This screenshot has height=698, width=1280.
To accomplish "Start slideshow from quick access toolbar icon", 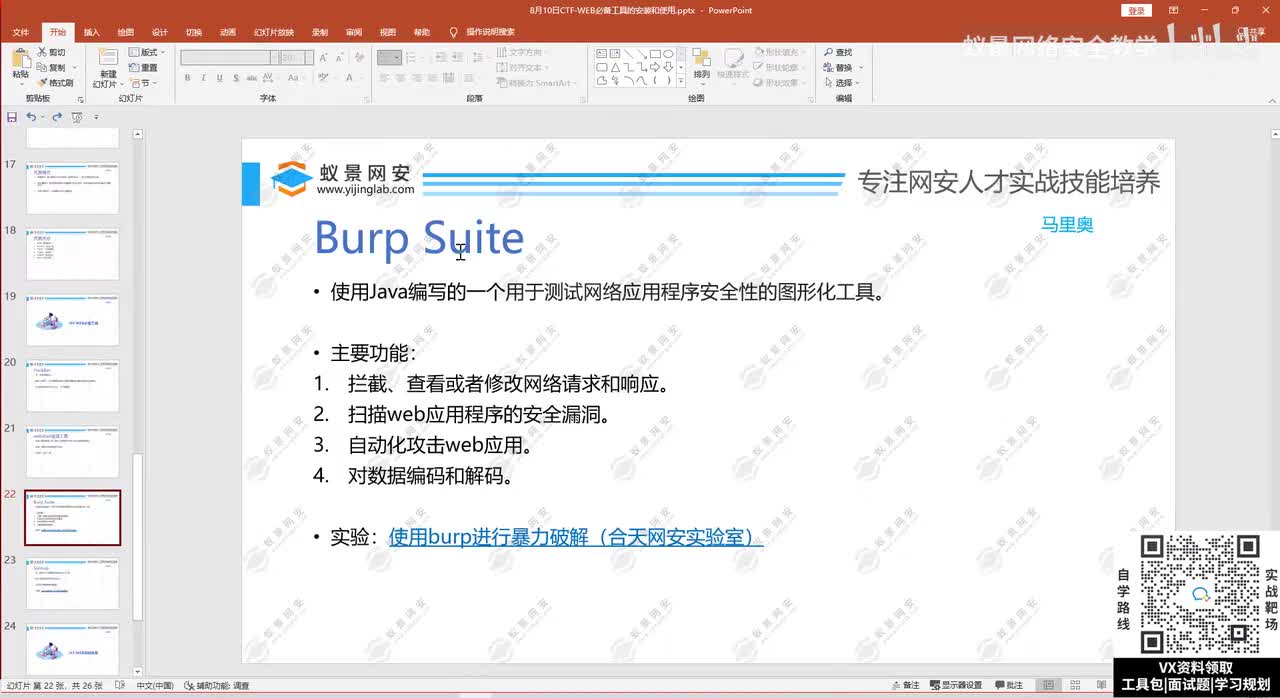I will point(76,117).
